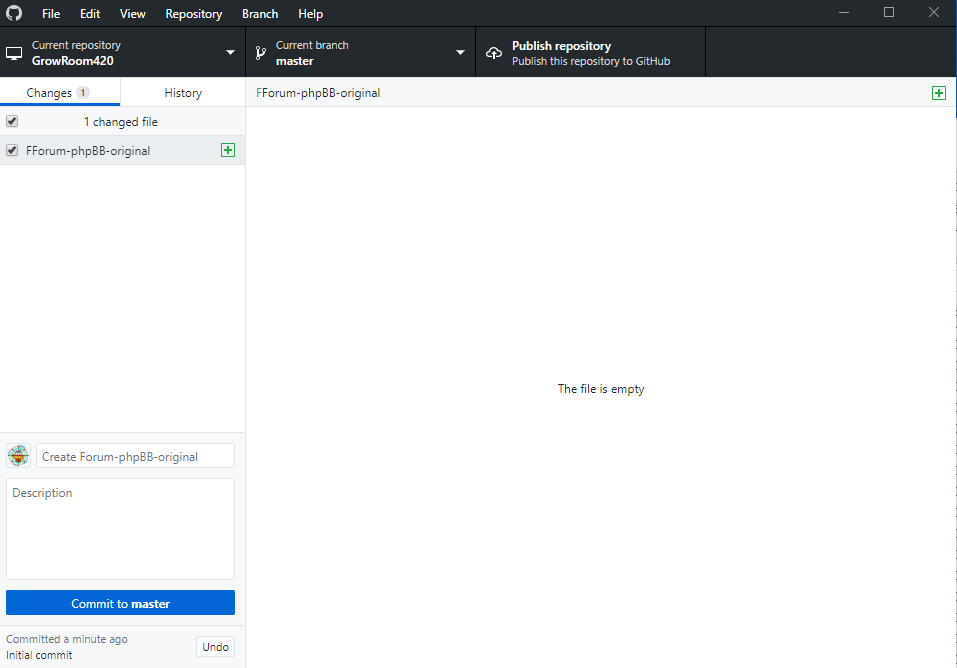
Task: Click the green plus icon in diff header
Action: (938, 93)
